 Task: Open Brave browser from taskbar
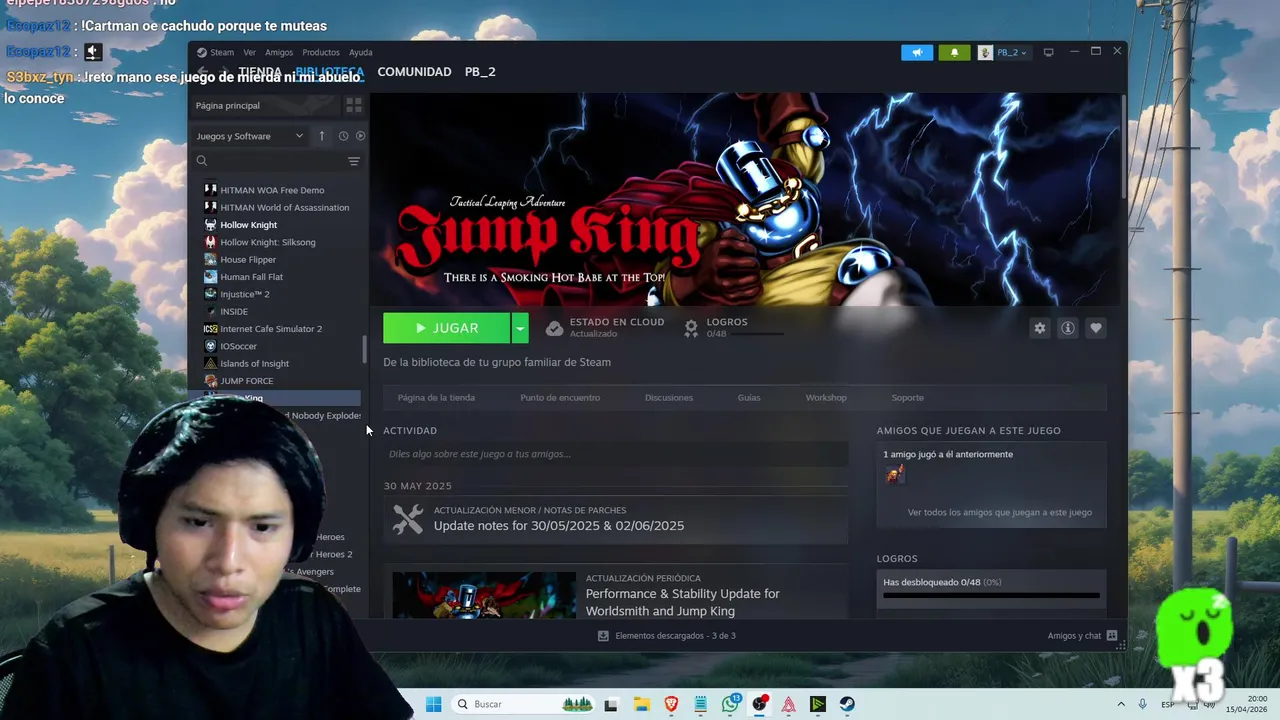(671, 704)
